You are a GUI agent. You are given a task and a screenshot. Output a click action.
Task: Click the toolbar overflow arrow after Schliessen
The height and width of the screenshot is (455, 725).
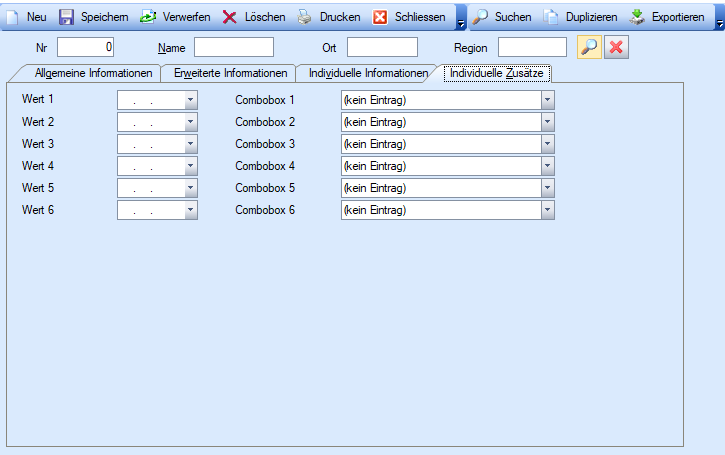coord(460,20)
